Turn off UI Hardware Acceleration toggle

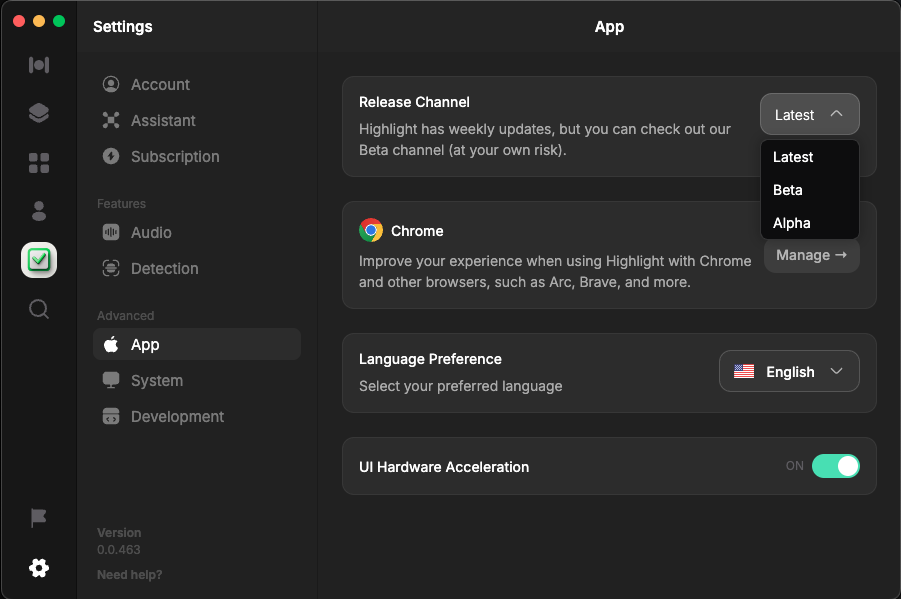pos(835,466)
